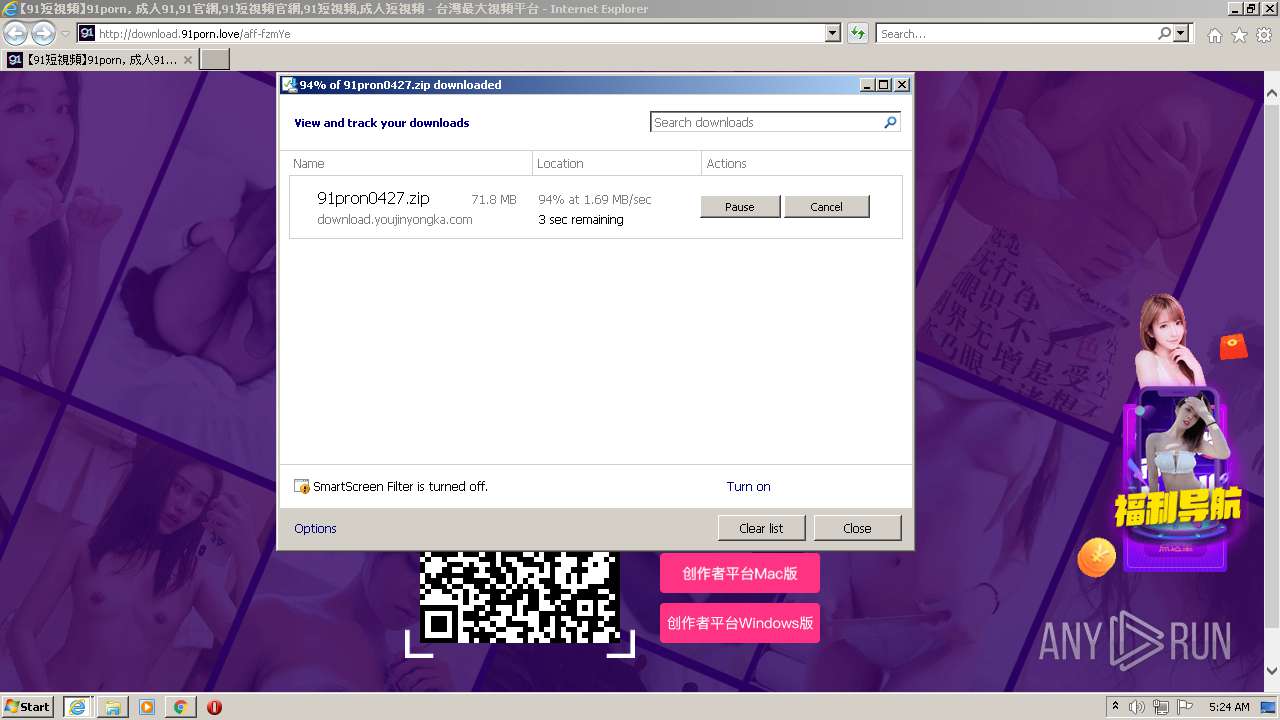Open the address bar URL dropdown

[833, 33]
